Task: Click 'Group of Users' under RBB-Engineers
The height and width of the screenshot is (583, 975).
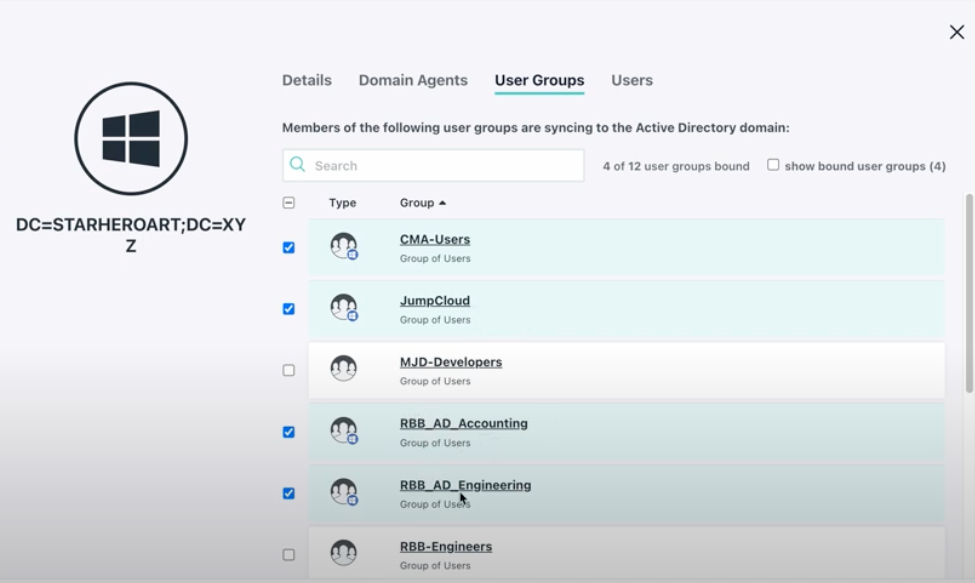Action: (435, 566)
